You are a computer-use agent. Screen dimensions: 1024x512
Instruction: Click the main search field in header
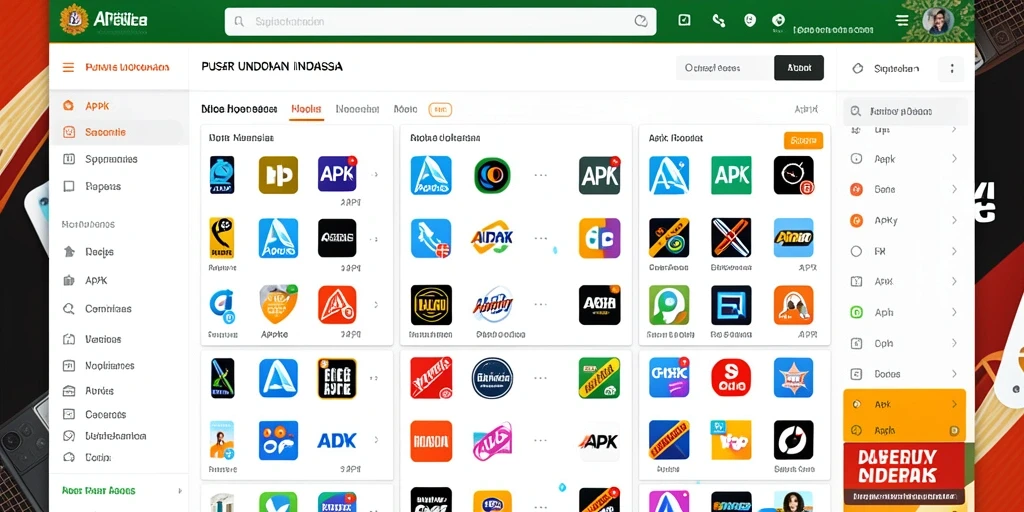pyautogui.click(x=440, y=22)
